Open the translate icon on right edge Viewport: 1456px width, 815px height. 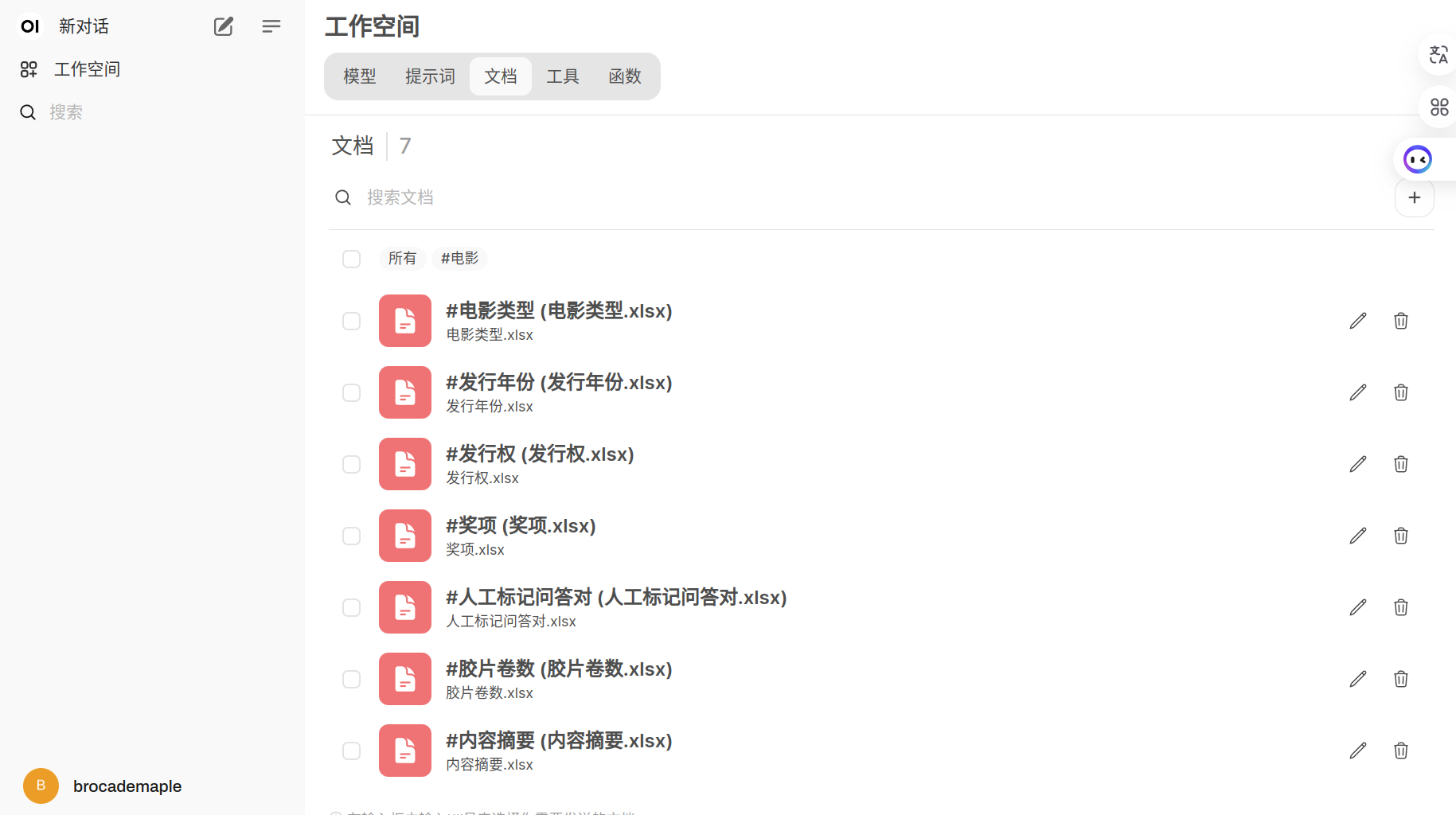(1438, 55)
